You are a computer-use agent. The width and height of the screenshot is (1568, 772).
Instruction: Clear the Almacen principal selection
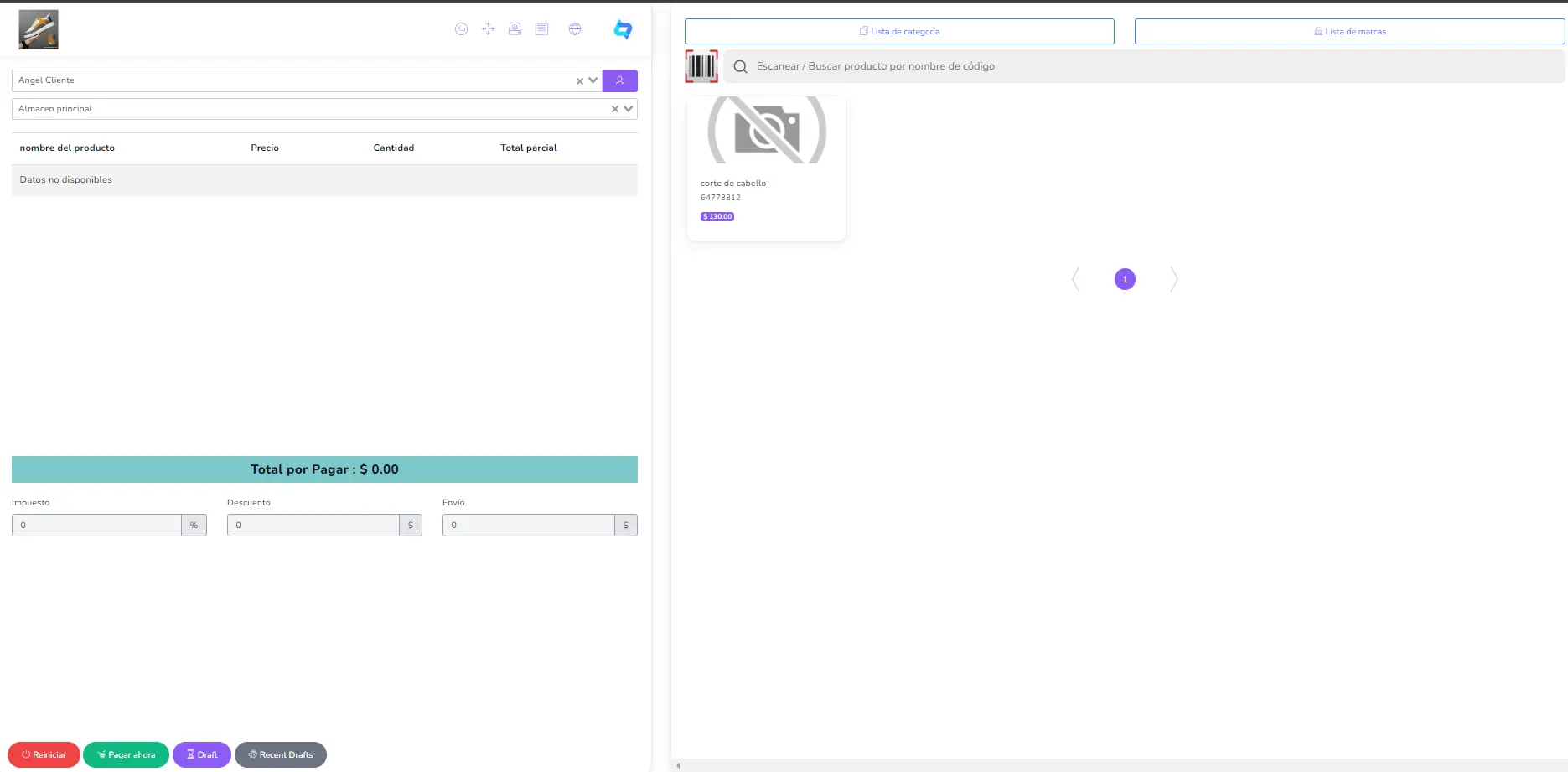(x=614, y=109)
